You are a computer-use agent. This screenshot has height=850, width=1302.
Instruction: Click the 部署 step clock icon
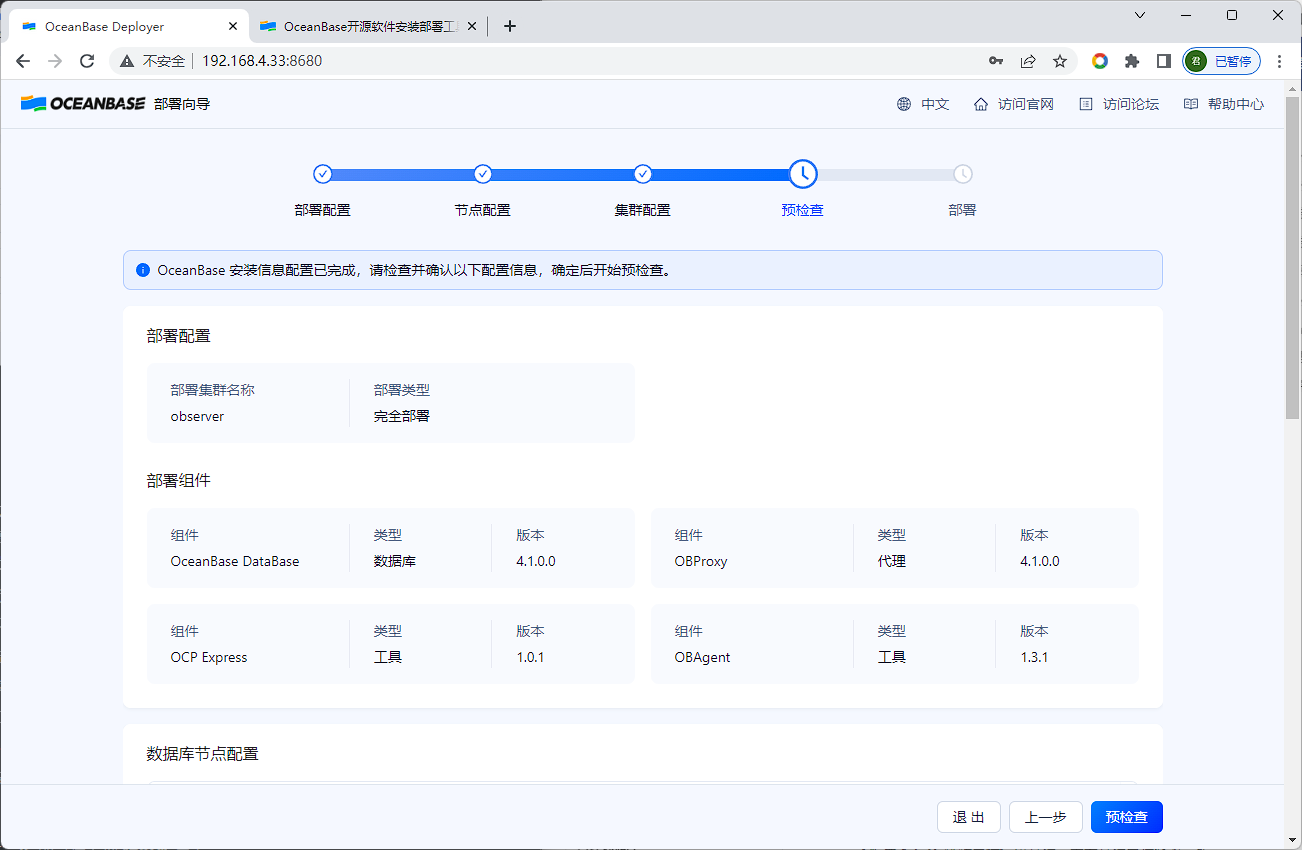tap(962, 174)
